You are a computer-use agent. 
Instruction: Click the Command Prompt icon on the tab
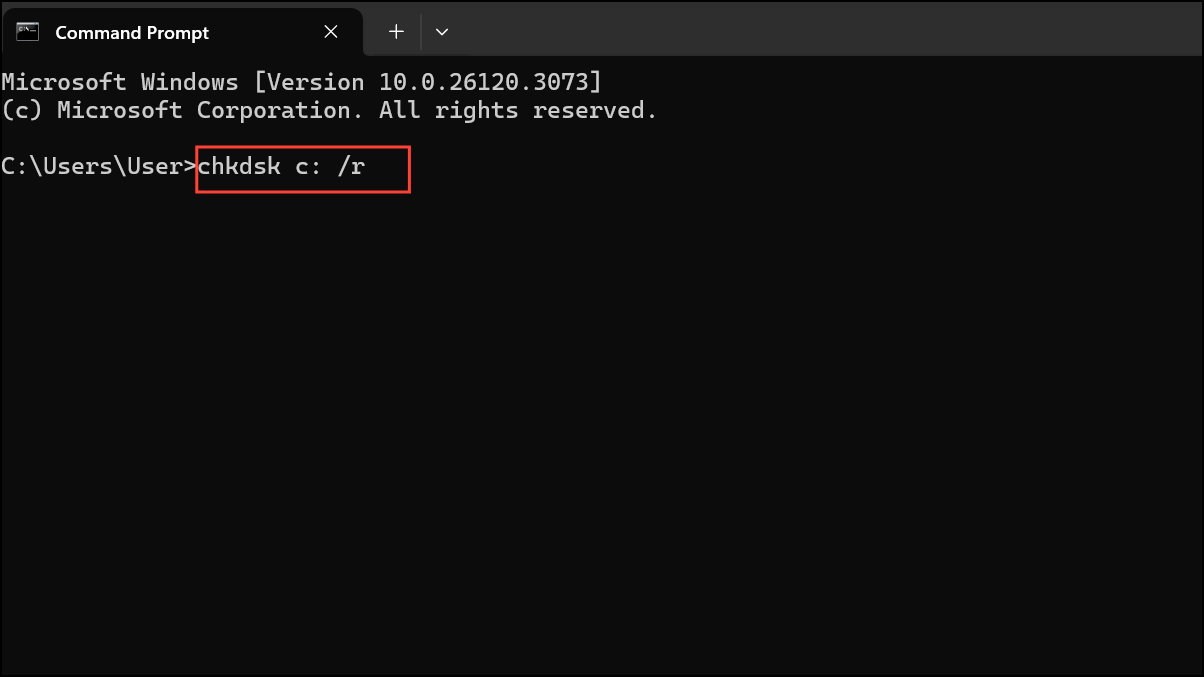pyautogui.click(x=26, y=31)
